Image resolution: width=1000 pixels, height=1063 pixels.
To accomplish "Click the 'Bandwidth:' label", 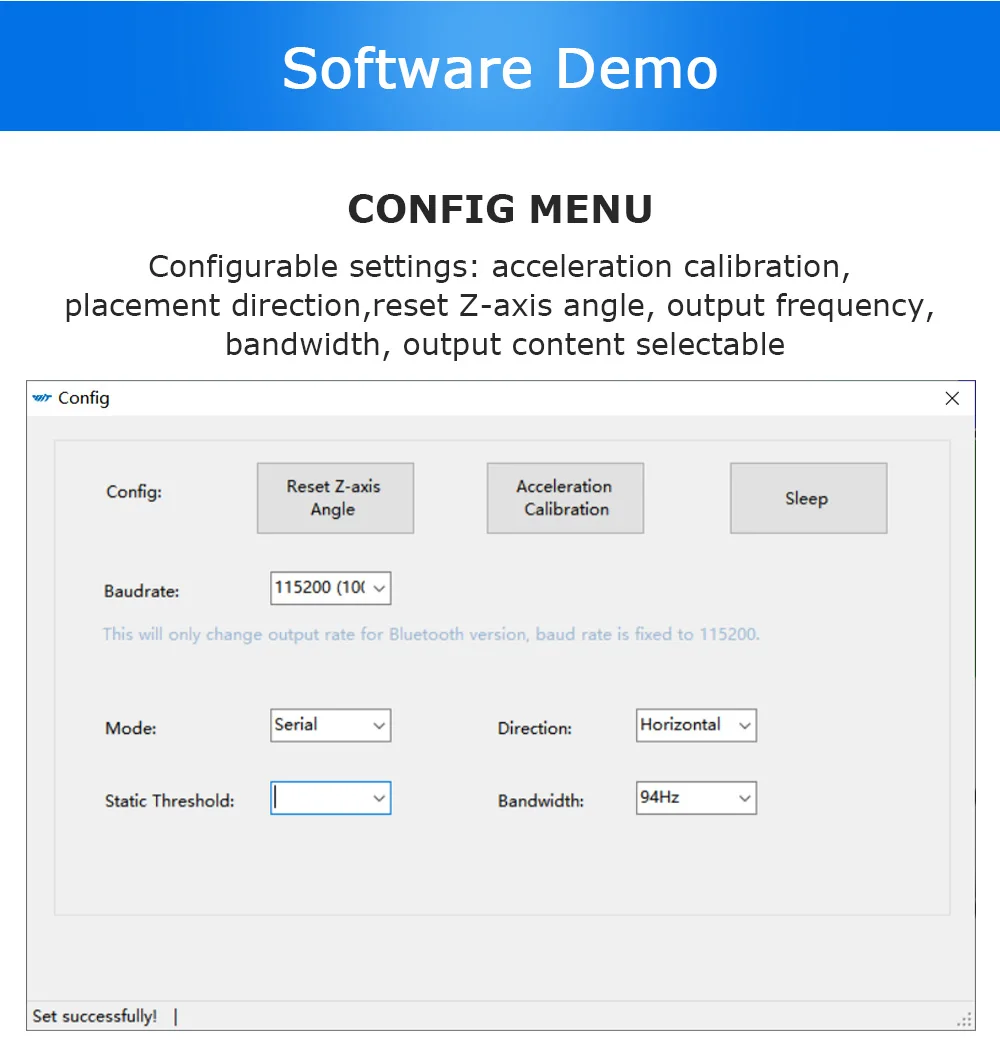I will tap(540, 801).
